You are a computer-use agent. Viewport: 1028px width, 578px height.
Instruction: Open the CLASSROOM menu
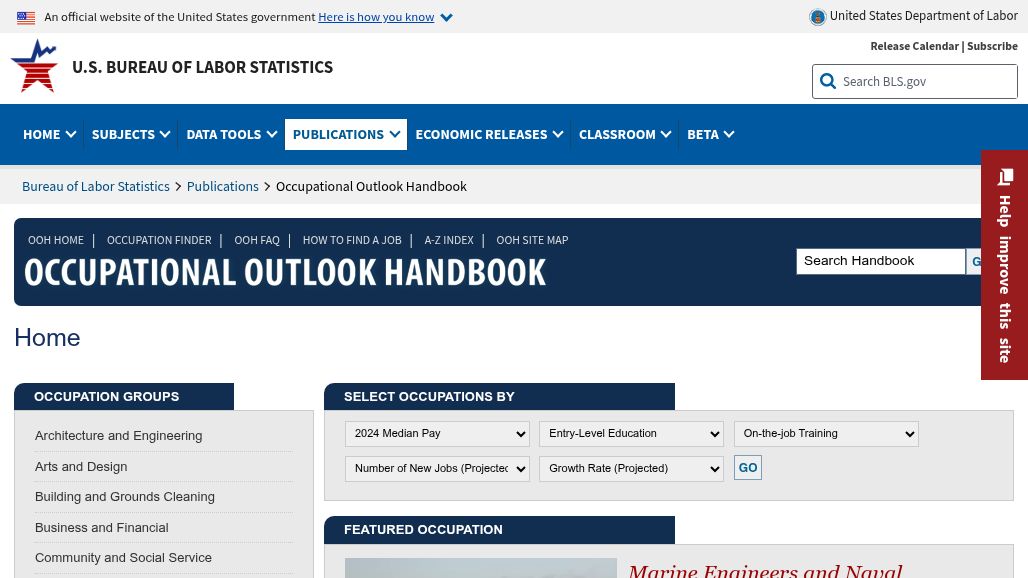coord(625,134)
